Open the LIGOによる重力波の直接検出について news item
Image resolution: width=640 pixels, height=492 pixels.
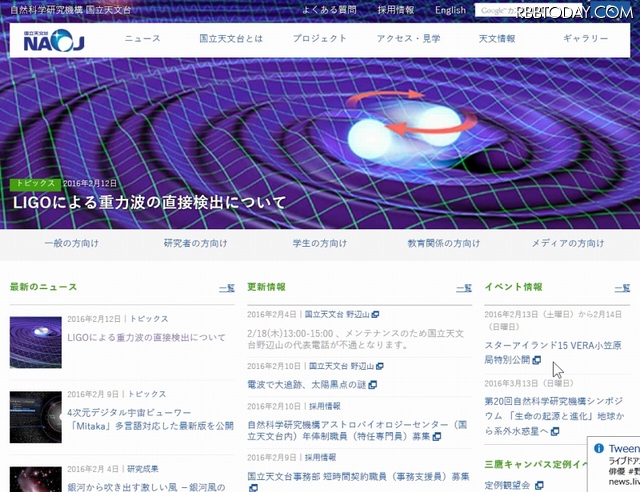(x=146, y=337)
